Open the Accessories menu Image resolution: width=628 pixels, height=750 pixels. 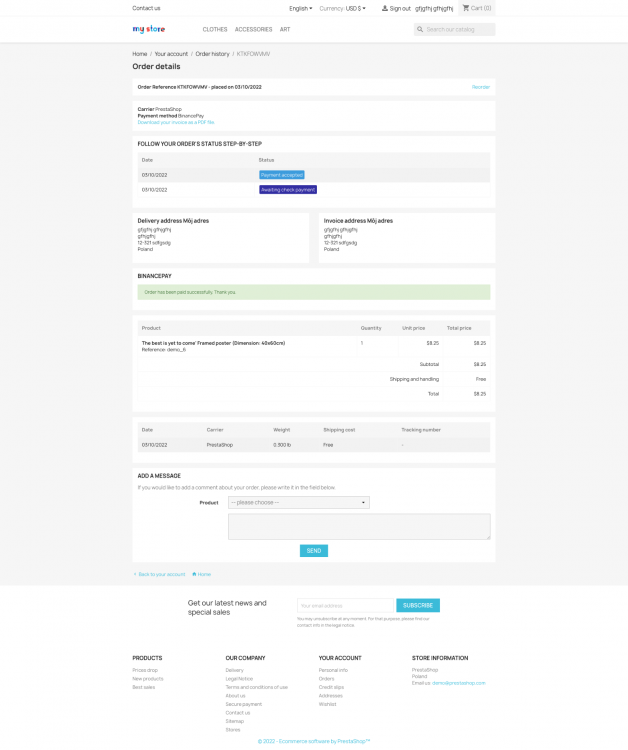(253, 30)
